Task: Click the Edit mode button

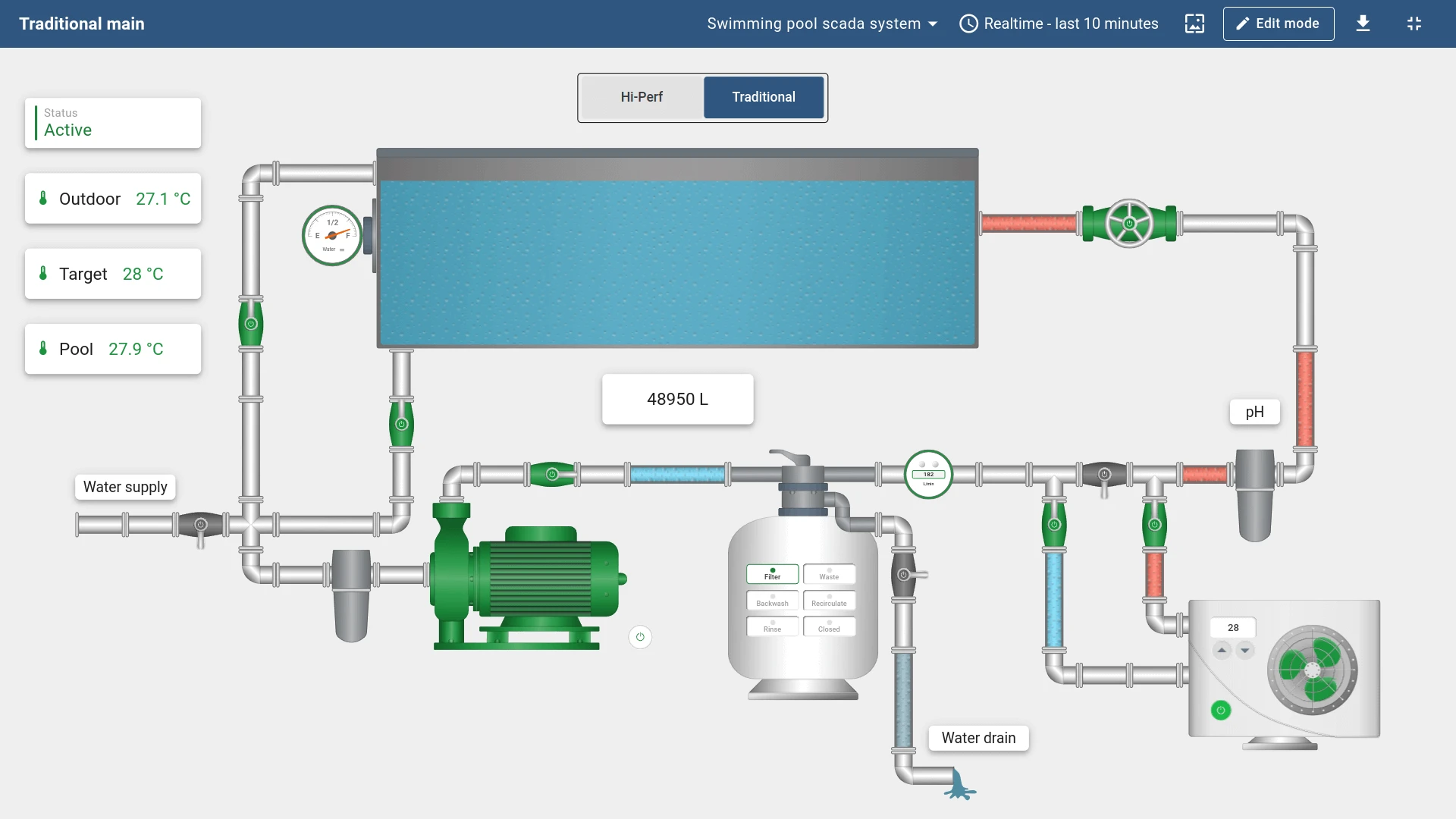Action: [1279, 24]
